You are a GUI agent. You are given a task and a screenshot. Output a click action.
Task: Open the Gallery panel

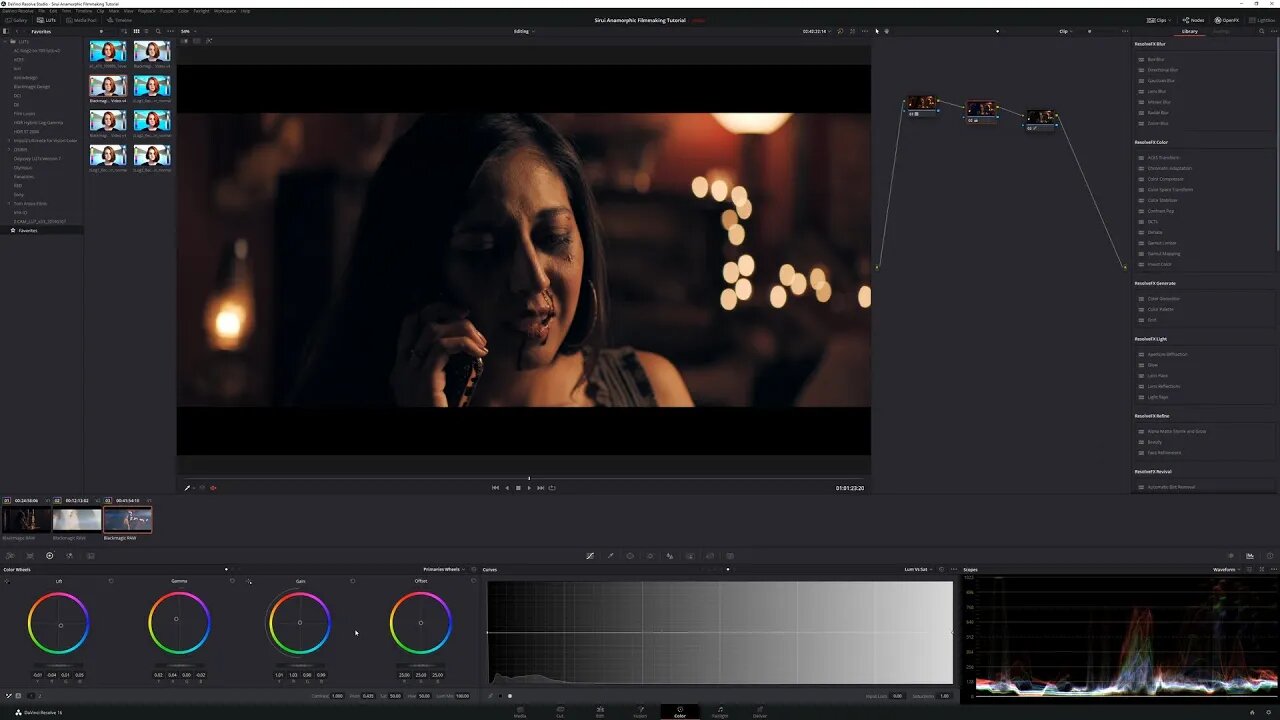coord(17,20)
